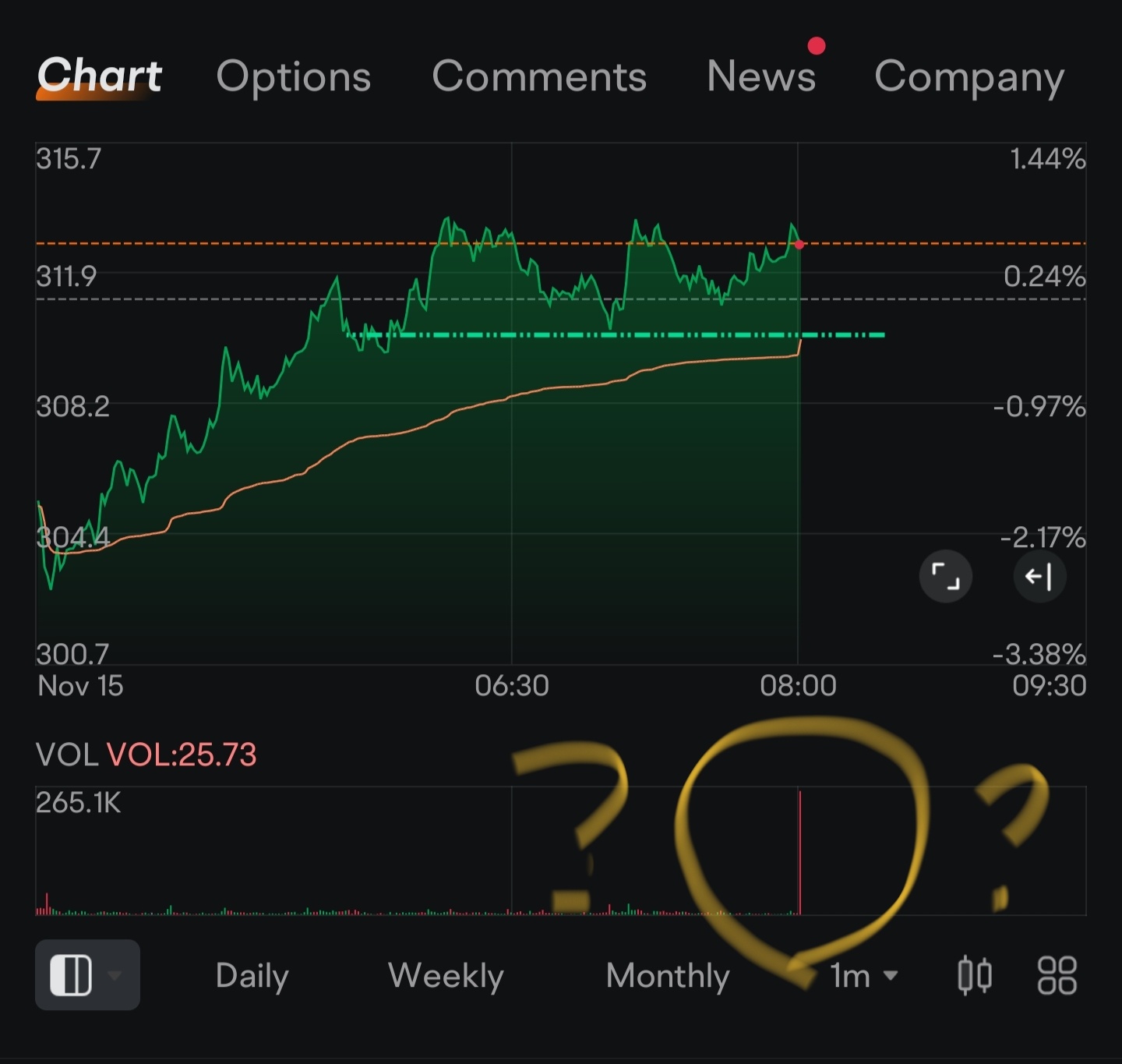Screen dimensions: 1122x1064
Task: Tap the red current-price dot
Action: click(x=799, y=245)
